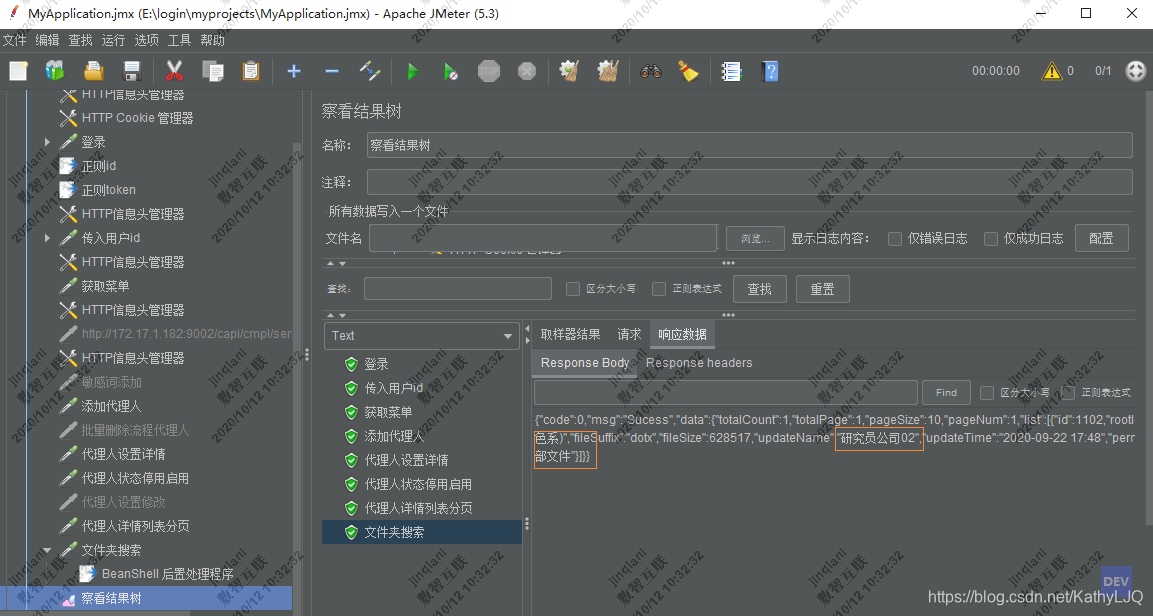The height and width of the screenshot is (616, 1153).
Task: Save the test plan with floppy icon
Action: (132, 71)
